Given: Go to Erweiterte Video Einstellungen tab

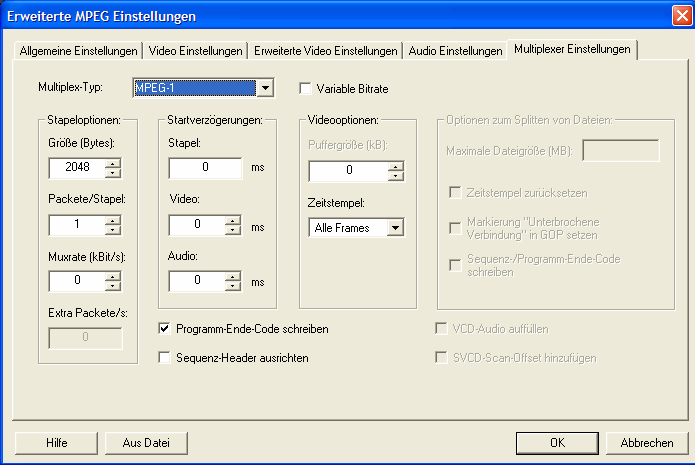Looking at the screenshot, I should coord(326,51).
